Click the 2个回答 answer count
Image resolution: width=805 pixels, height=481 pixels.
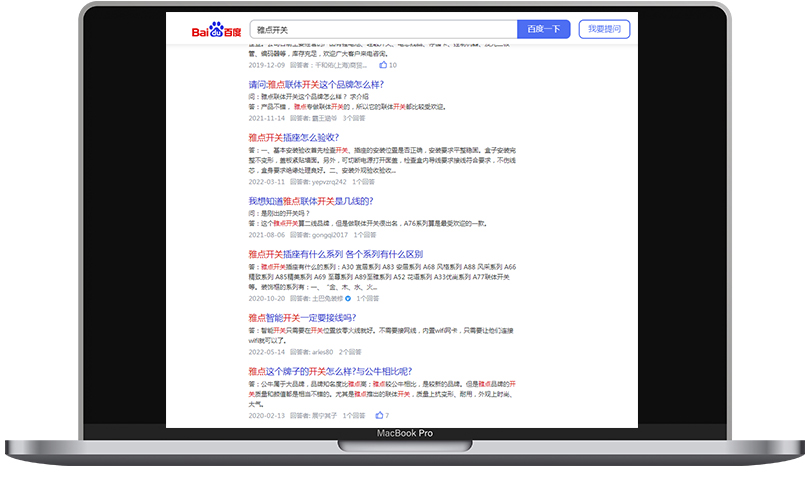pos(350,352)
